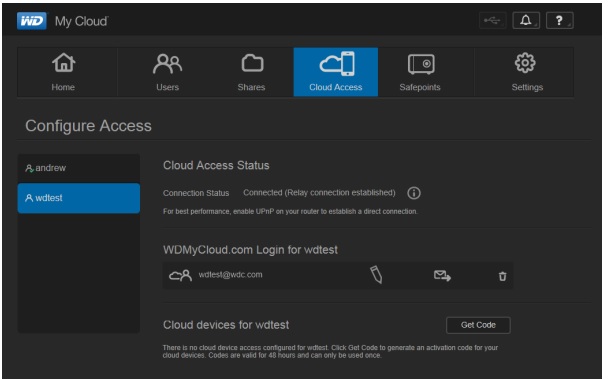This screenshot has height=380, width=608.
Task: Open the help question mark icon
Action: (x=560, y=21)
